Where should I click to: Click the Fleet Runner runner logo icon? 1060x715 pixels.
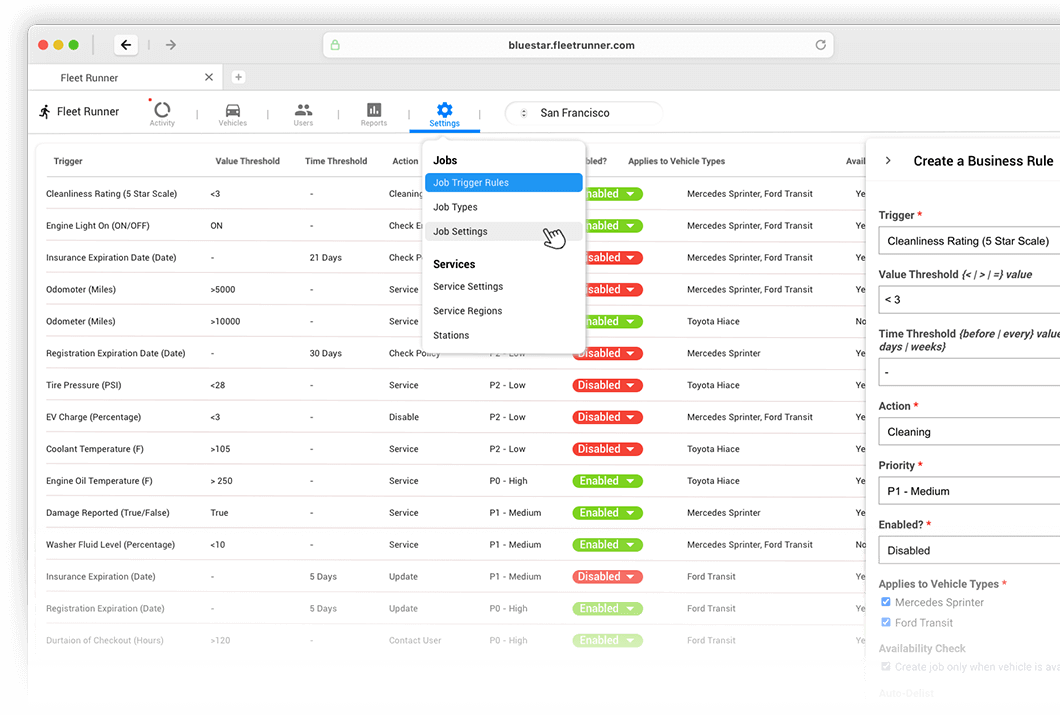pos(44,111)
